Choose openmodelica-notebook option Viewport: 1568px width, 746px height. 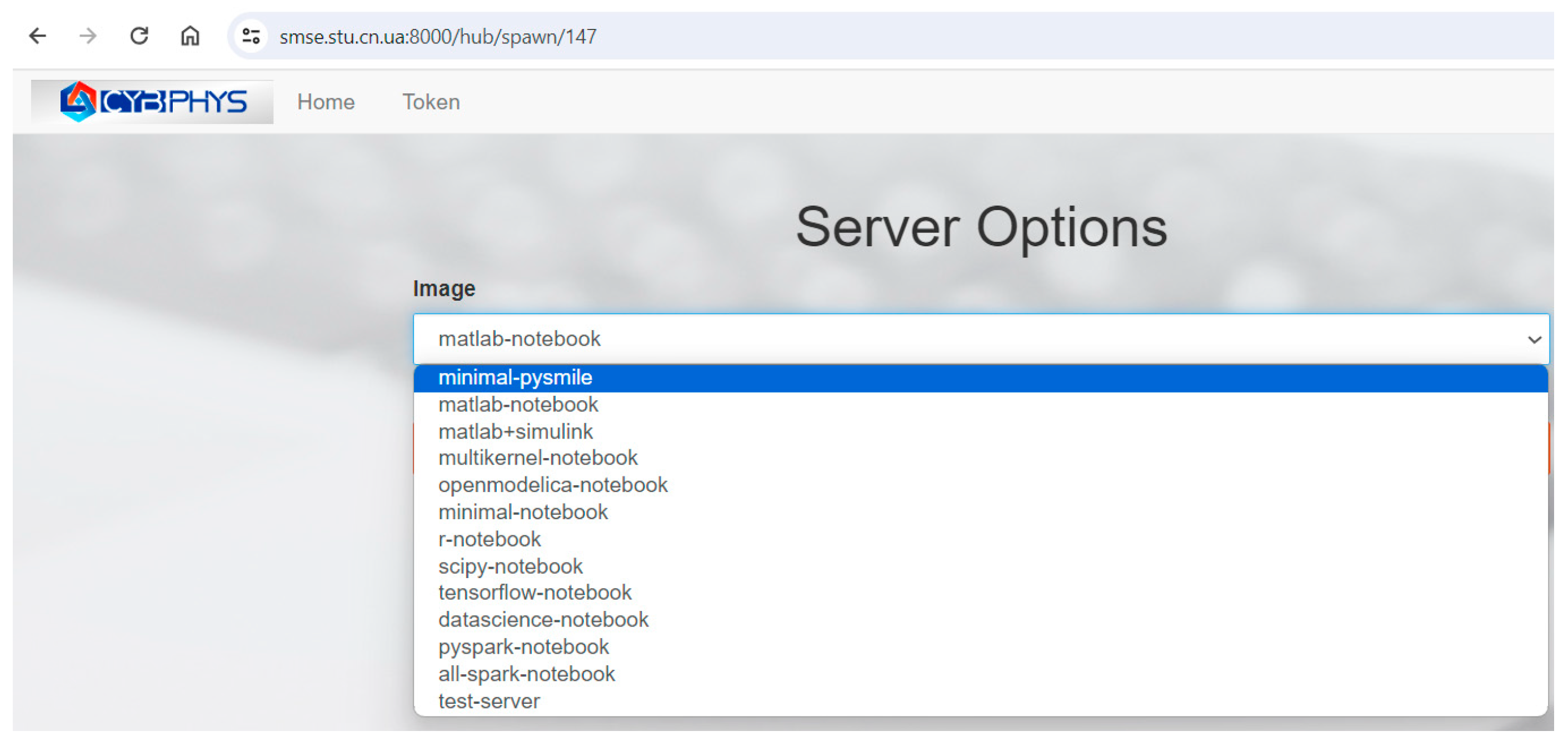553,485
